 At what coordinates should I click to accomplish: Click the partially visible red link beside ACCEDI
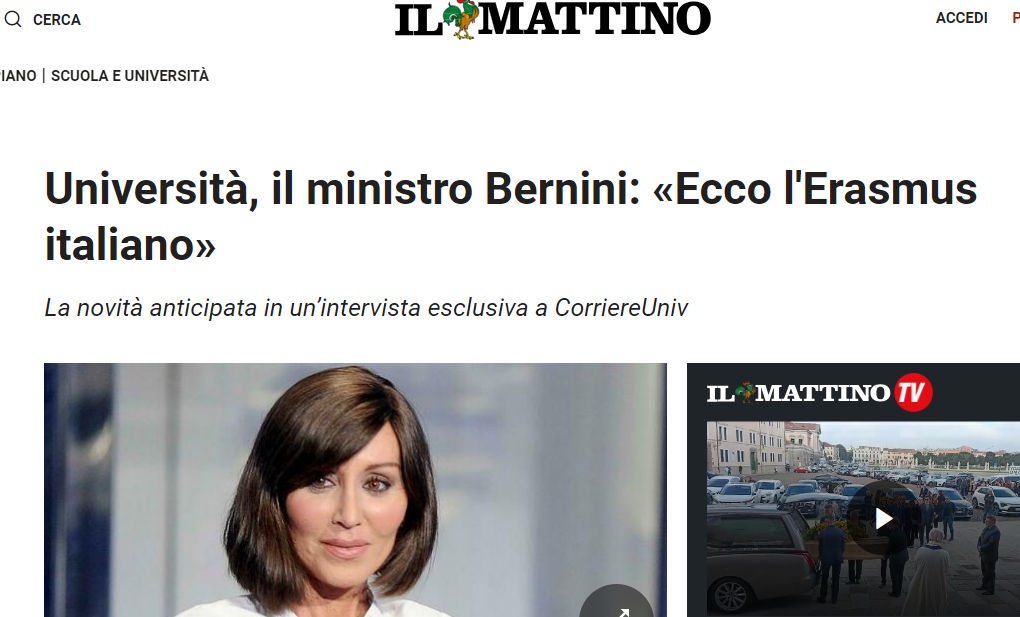point(1015,18)
